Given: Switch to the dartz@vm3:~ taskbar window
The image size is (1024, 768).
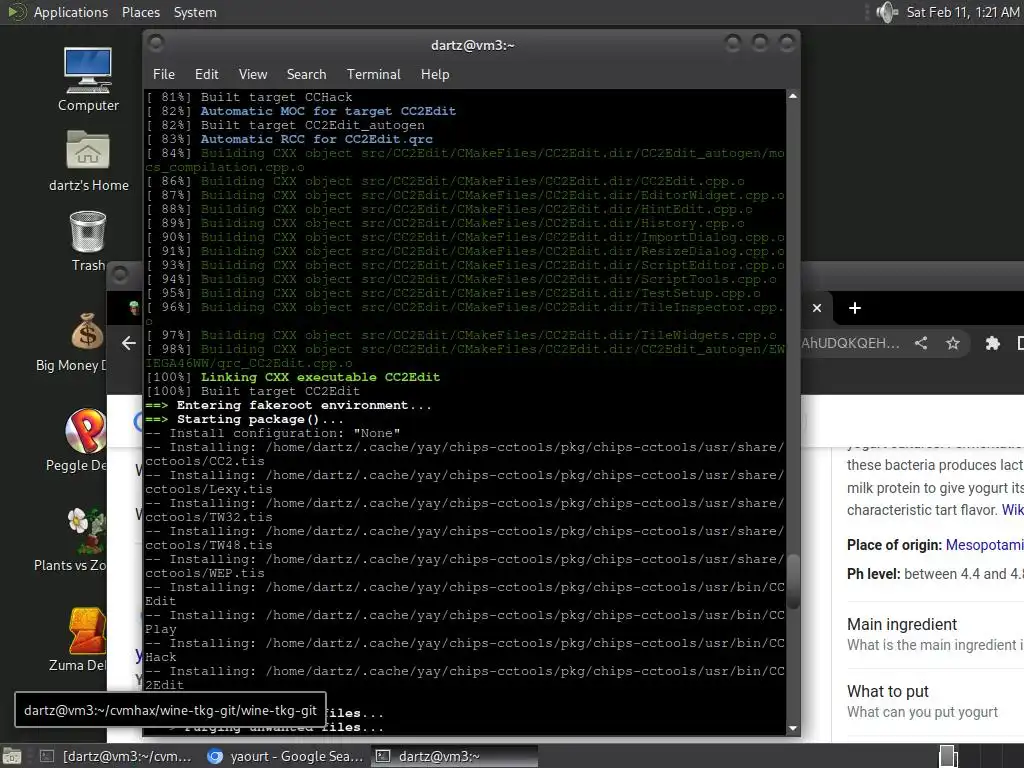Looking at the screenshot, I should tap(455, 756).
